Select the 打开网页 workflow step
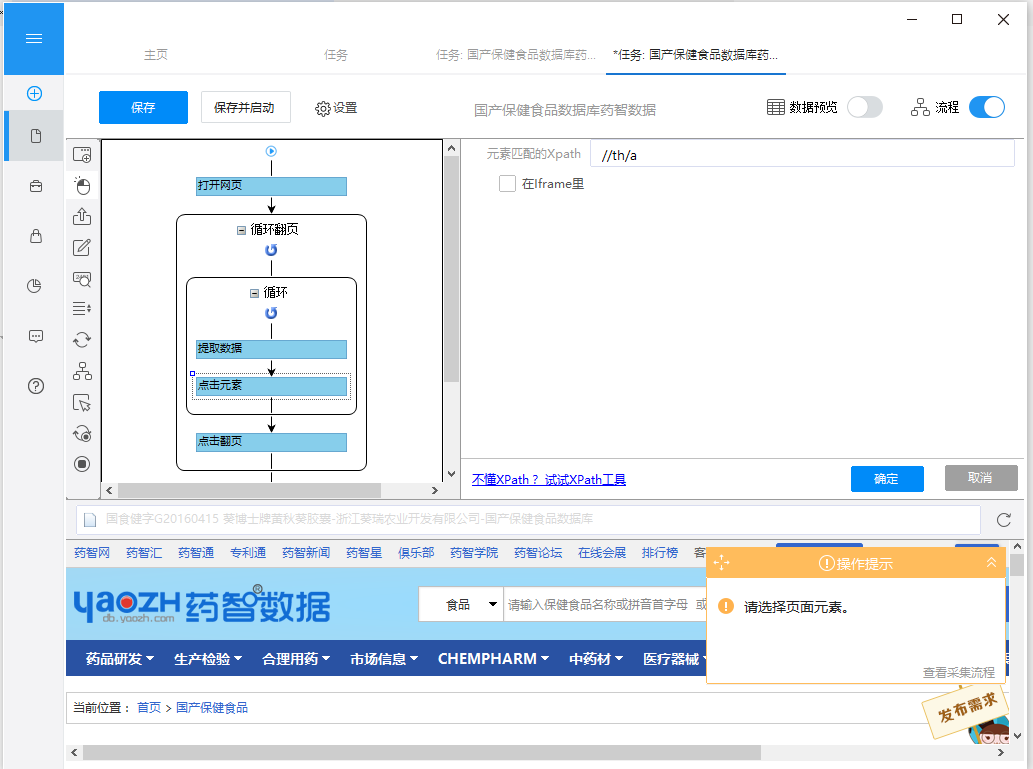The height and width of the screenshot is (769, 1033). click(x=271, y=186)
